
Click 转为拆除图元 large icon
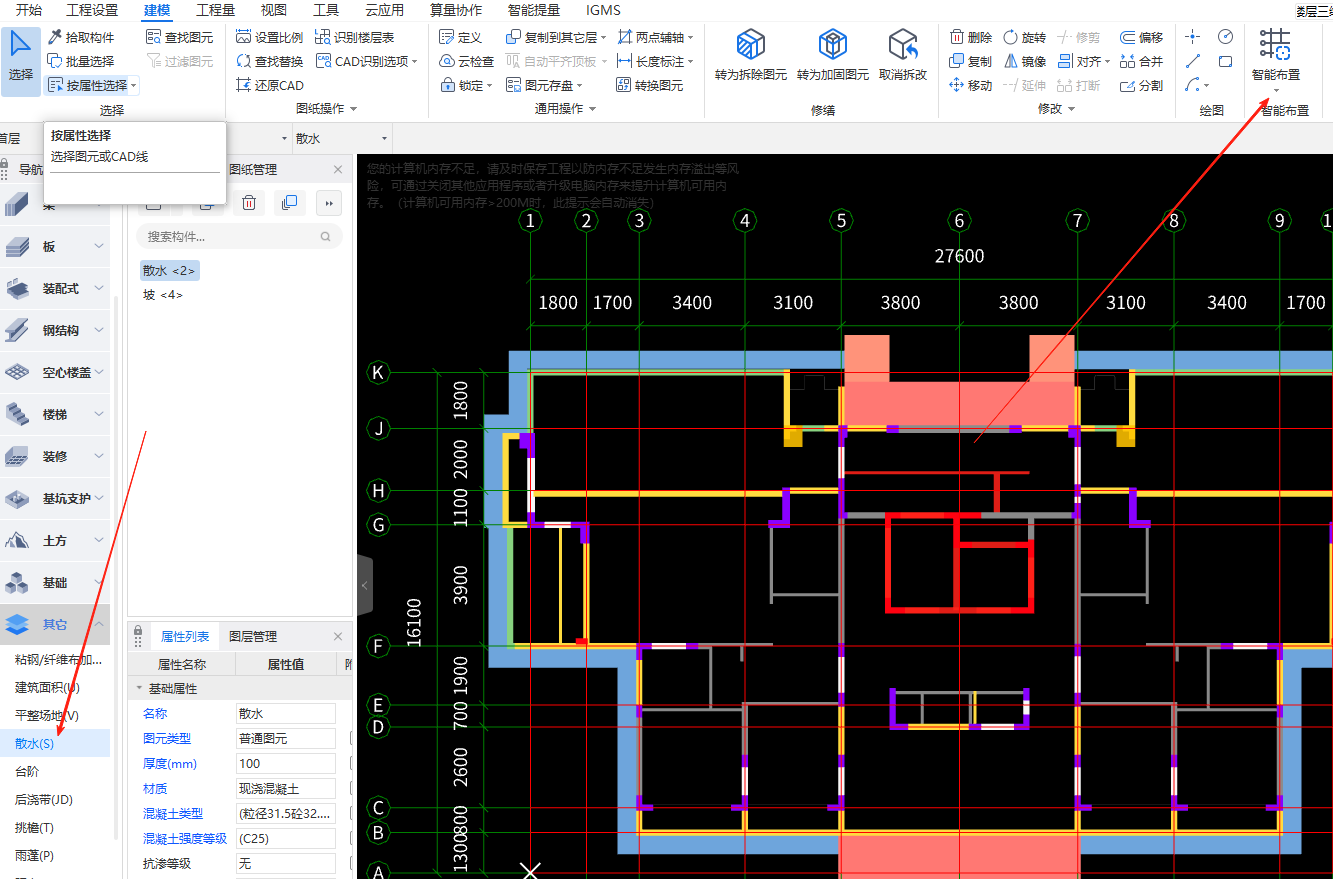pyautogui.click(x=750, y=56)
